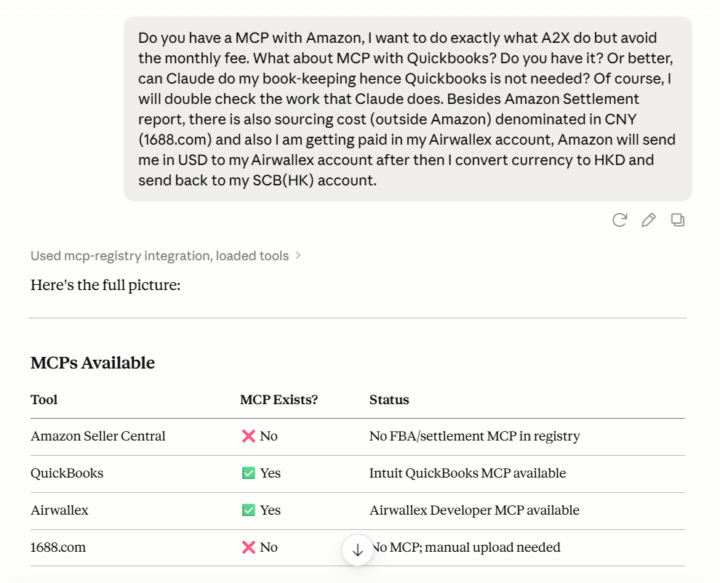Jump to latest with the down arrow button
Image resolution: width=720 pixels, height=583 pixels.
coord(358,549)
